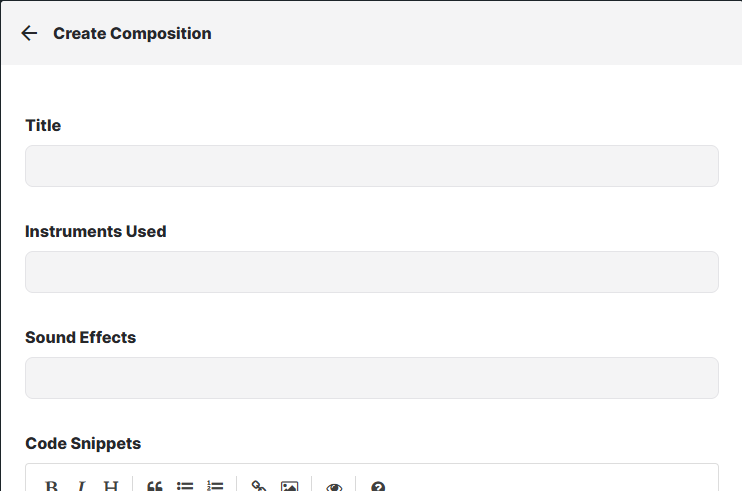Image resolution: width=742 pixels, height=491 pixels.
Task: Toggle the editor preview eye icon
Action: [334, 486]
